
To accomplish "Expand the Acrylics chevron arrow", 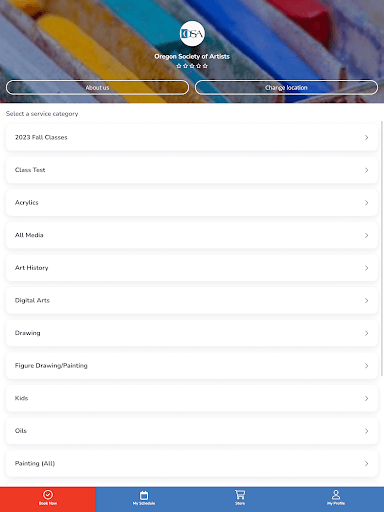I will pyautogui.click(x=366, y=203).
